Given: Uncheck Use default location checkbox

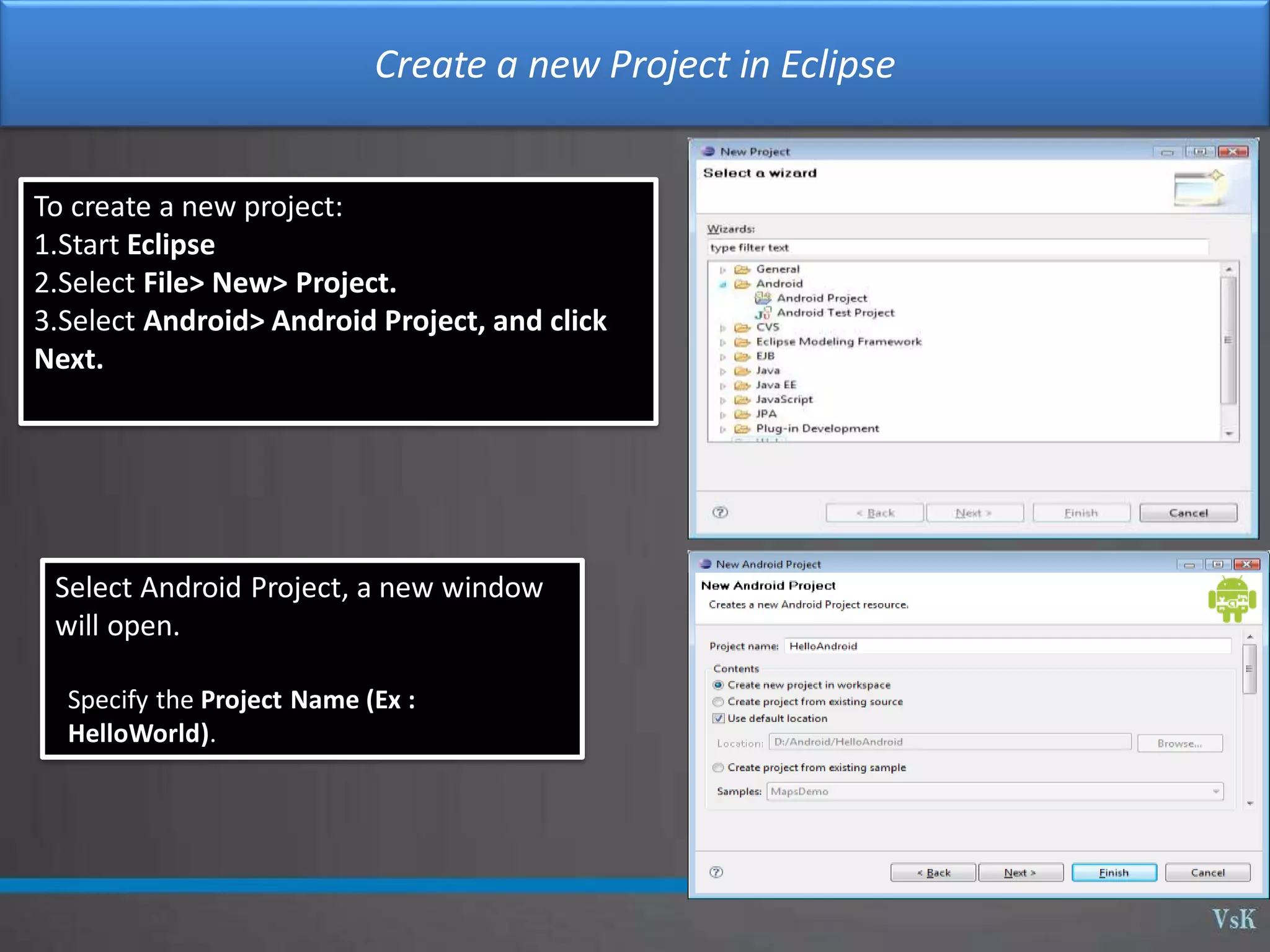Looking at the screenshot, I should (x=718, y=718).
